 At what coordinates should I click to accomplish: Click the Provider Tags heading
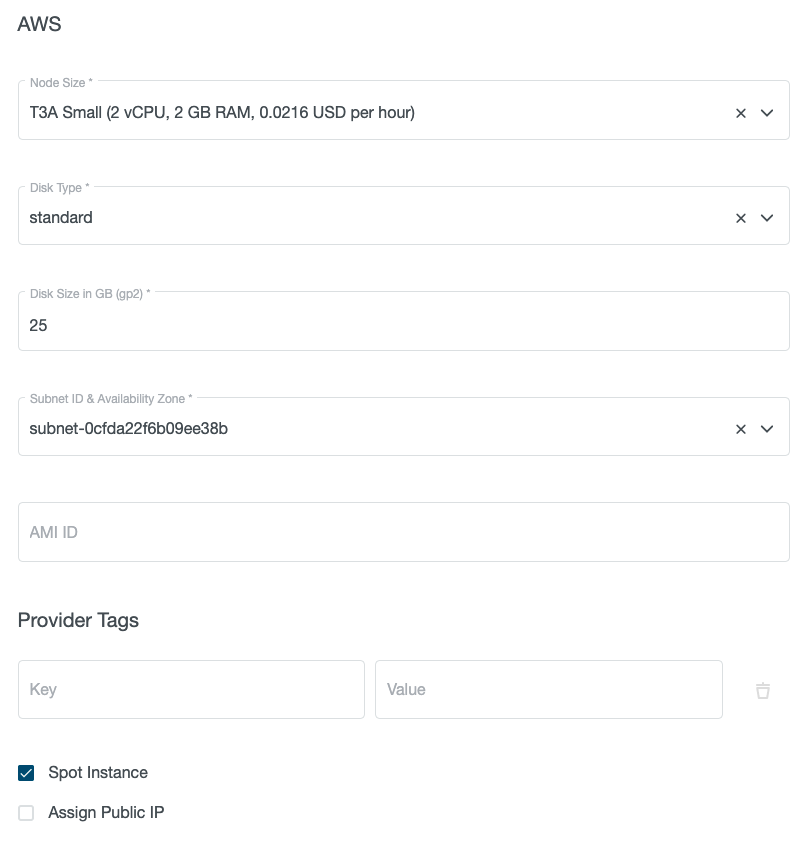click(x=78, y=620)
